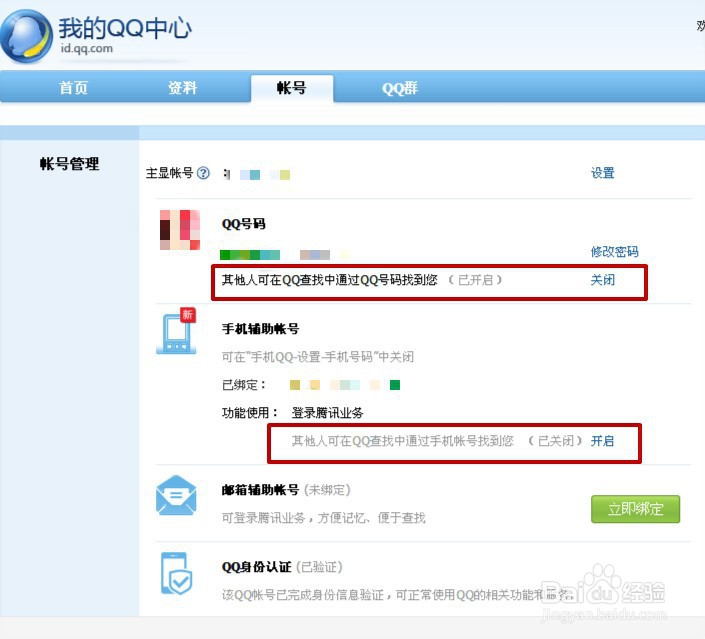The height and width of the screenshot is (639, 705).
Task: Click the （已关闭） status text
Action: coord(555,441)
